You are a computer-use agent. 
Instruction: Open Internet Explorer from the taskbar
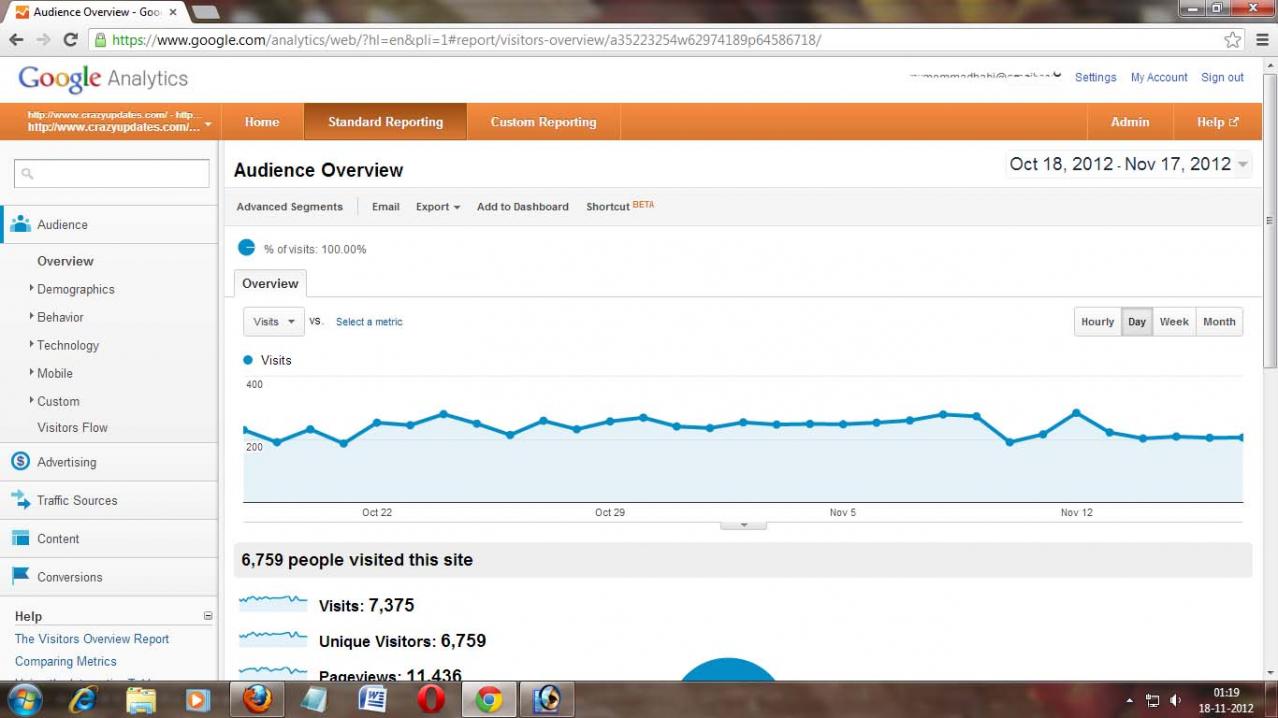(x=82, y=700)
